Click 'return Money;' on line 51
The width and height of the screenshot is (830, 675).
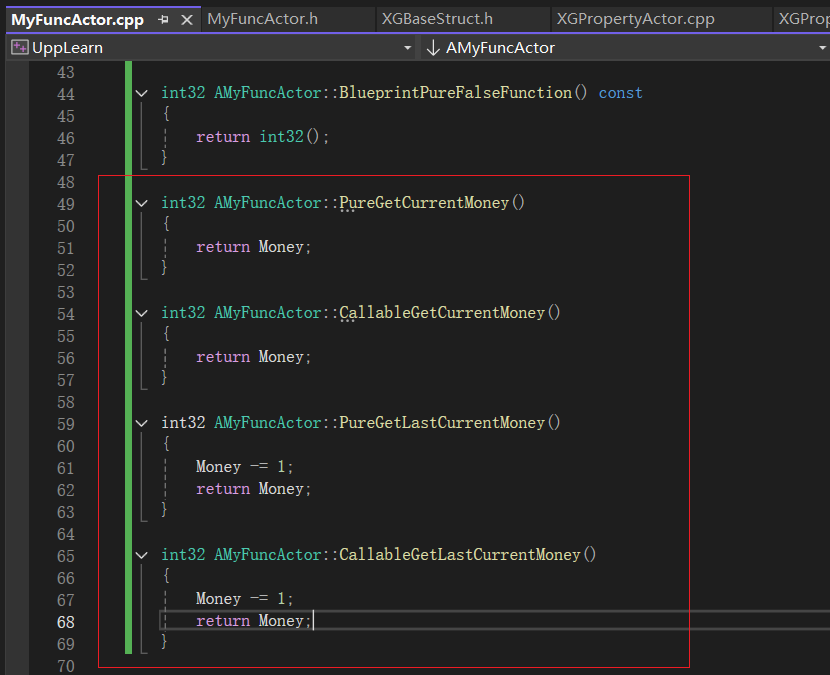pyautogui.click(x=254, y=247)
